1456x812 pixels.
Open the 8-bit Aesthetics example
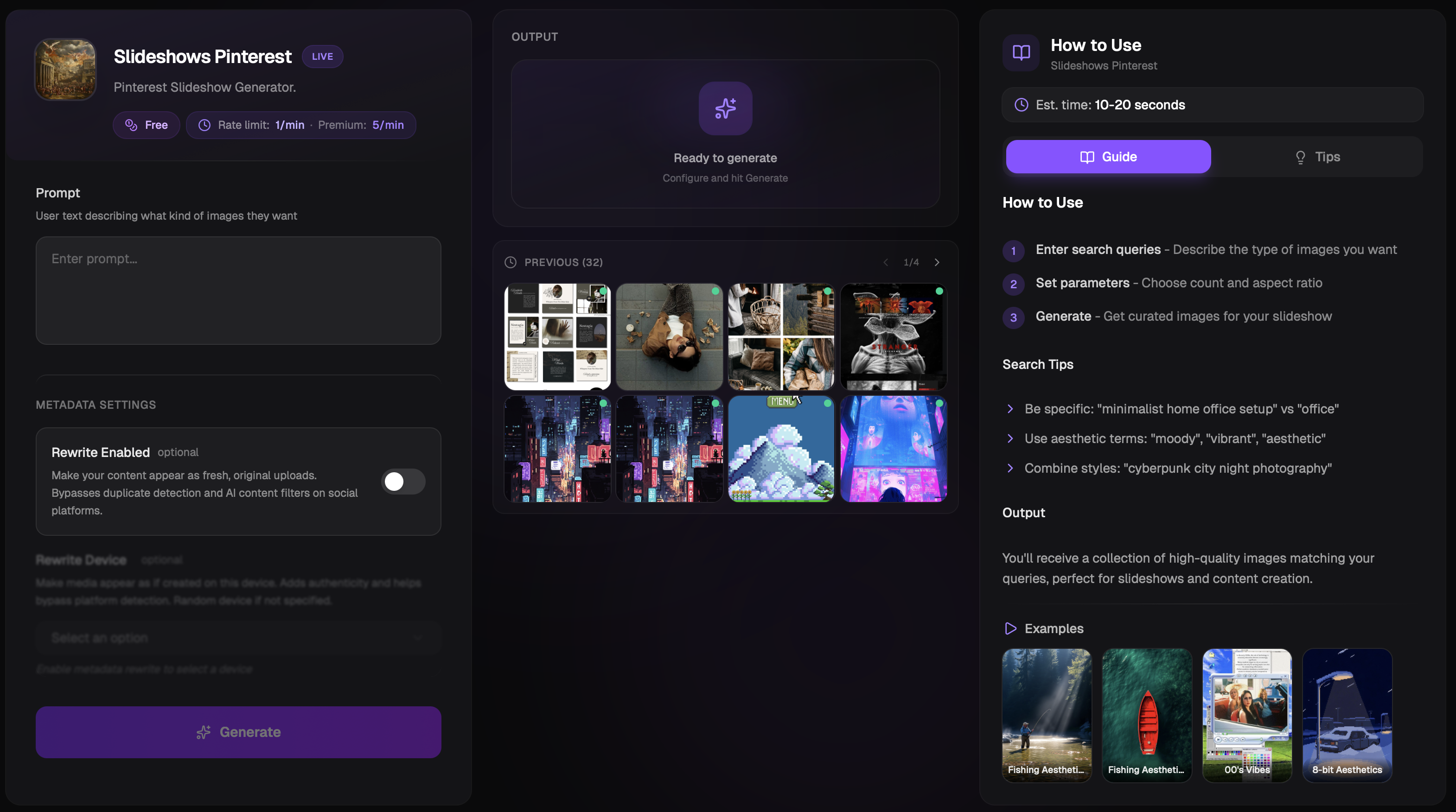(1347, 716)
